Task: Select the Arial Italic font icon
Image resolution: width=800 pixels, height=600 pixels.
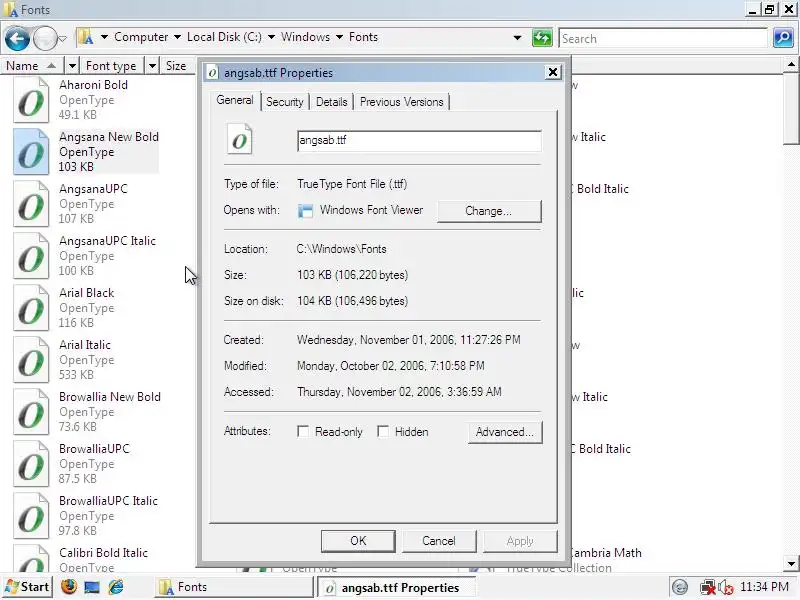Action: (31, 360)
